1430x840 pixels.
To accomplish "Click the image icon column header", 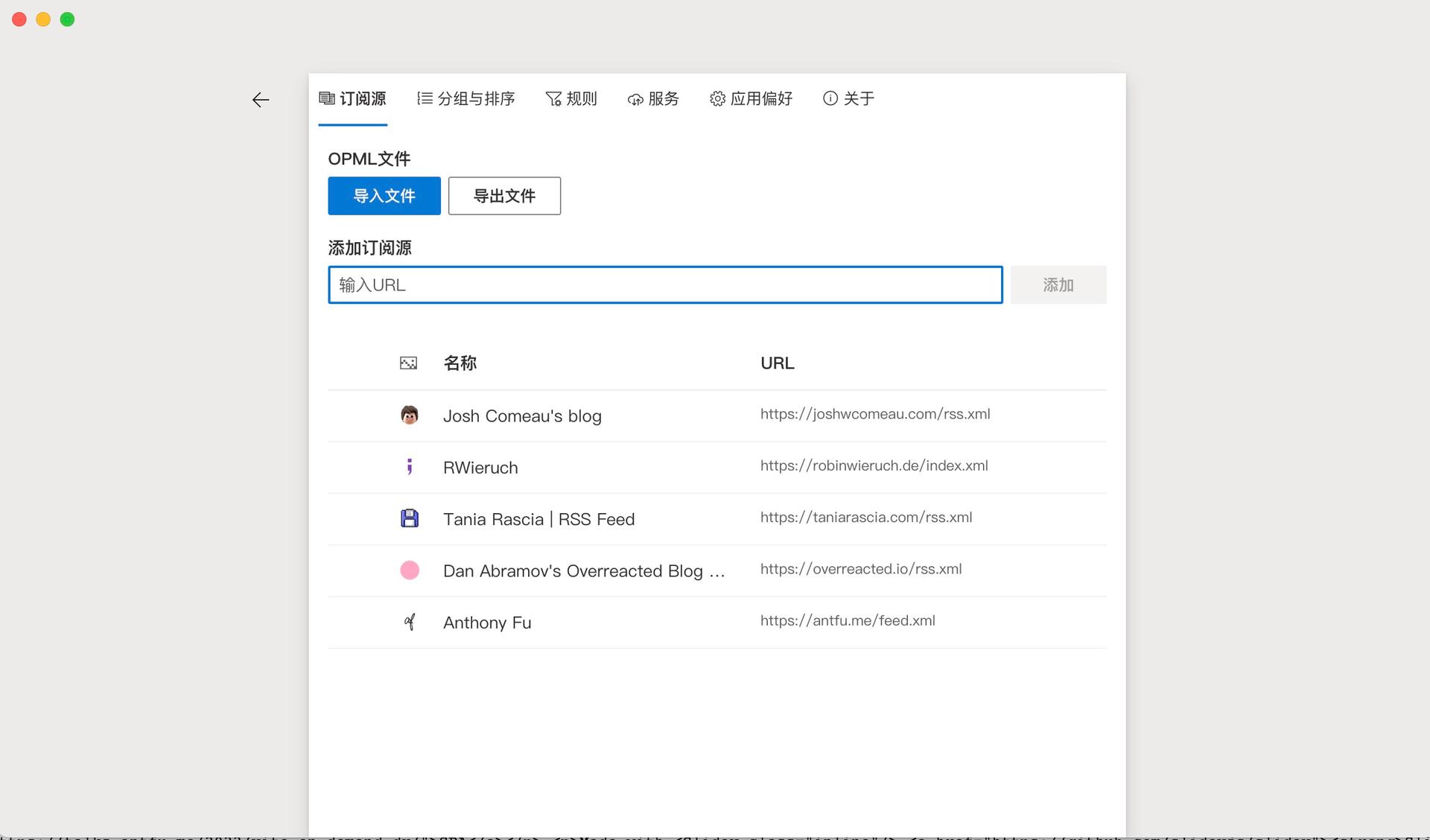I will click(x=408, y=363).
